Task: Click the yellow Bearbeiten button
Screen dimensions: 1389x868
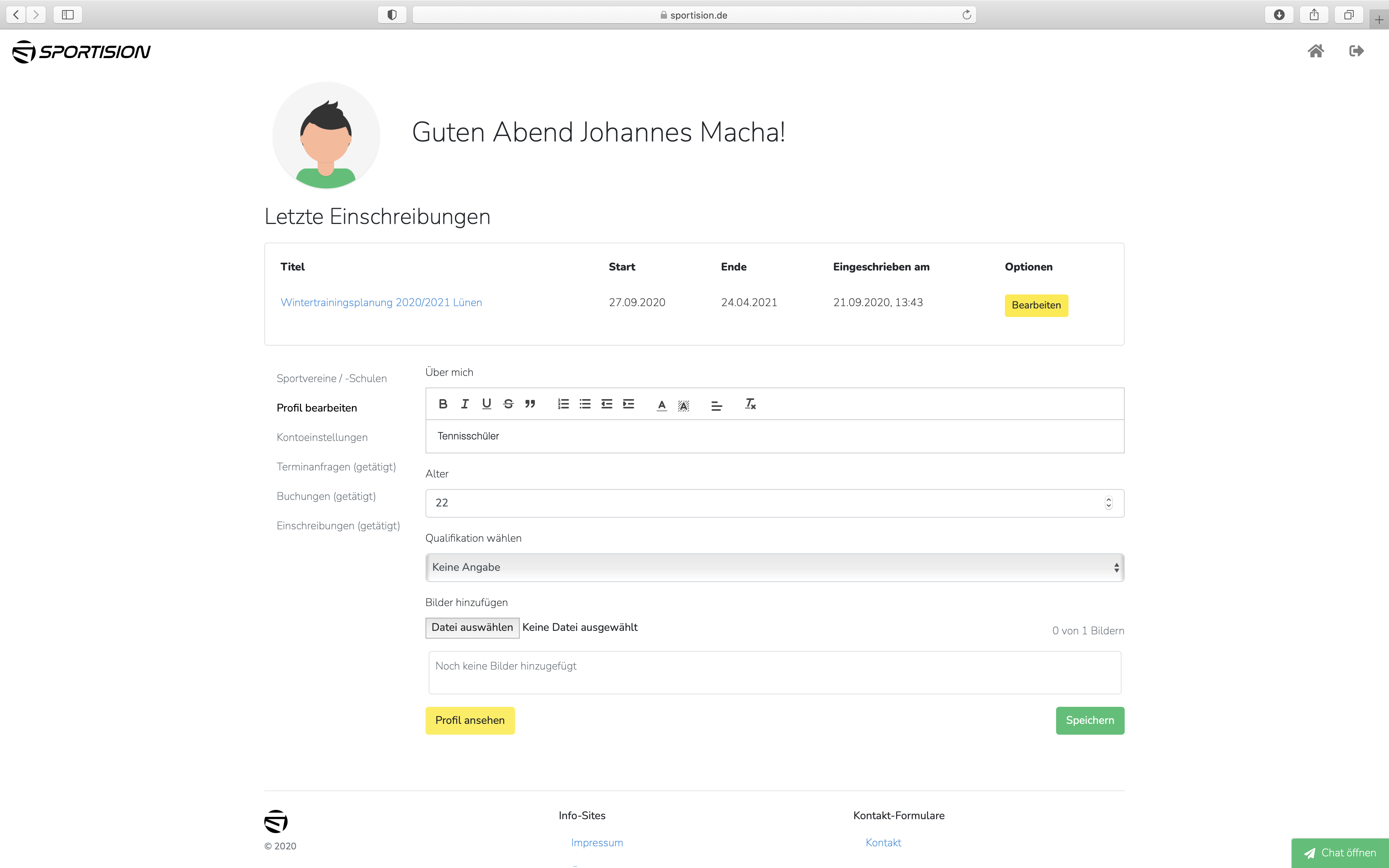Action: 1036,305
